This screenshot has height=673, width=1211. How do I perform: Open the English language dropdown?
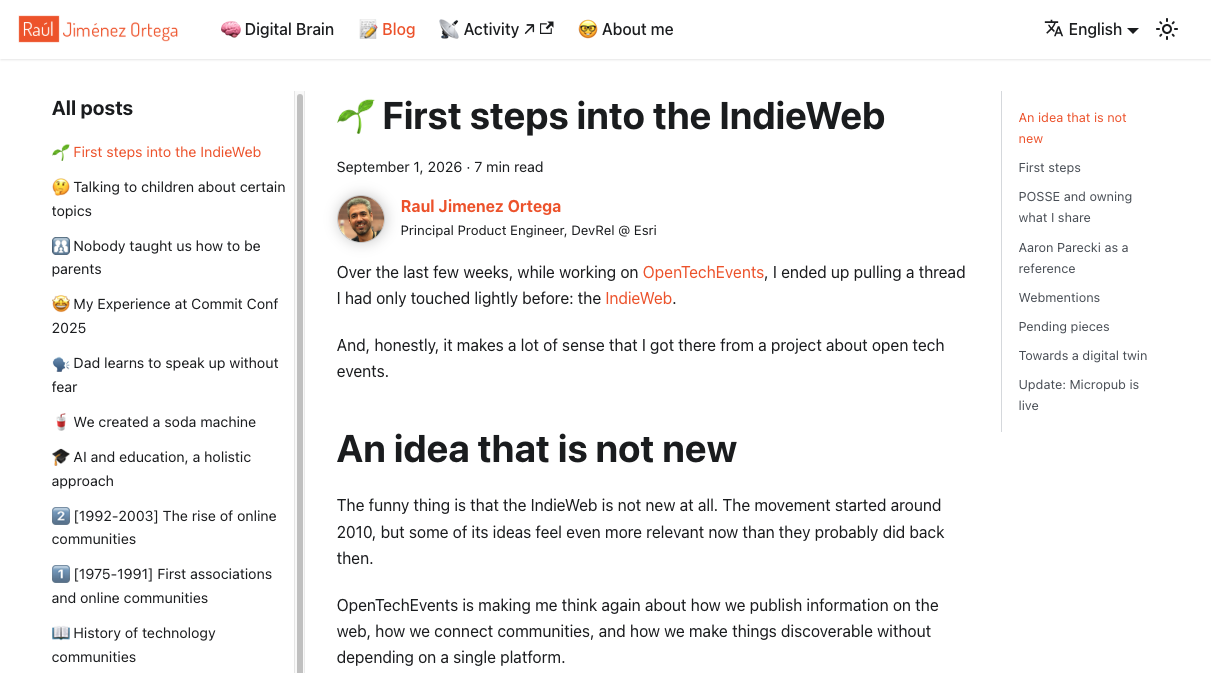1091,29
